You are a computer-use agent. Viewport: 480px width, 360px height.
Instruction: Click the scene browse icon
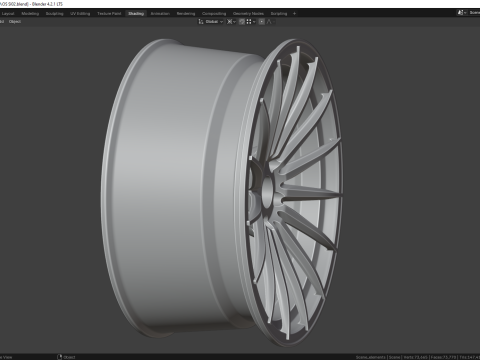(462, 13)
